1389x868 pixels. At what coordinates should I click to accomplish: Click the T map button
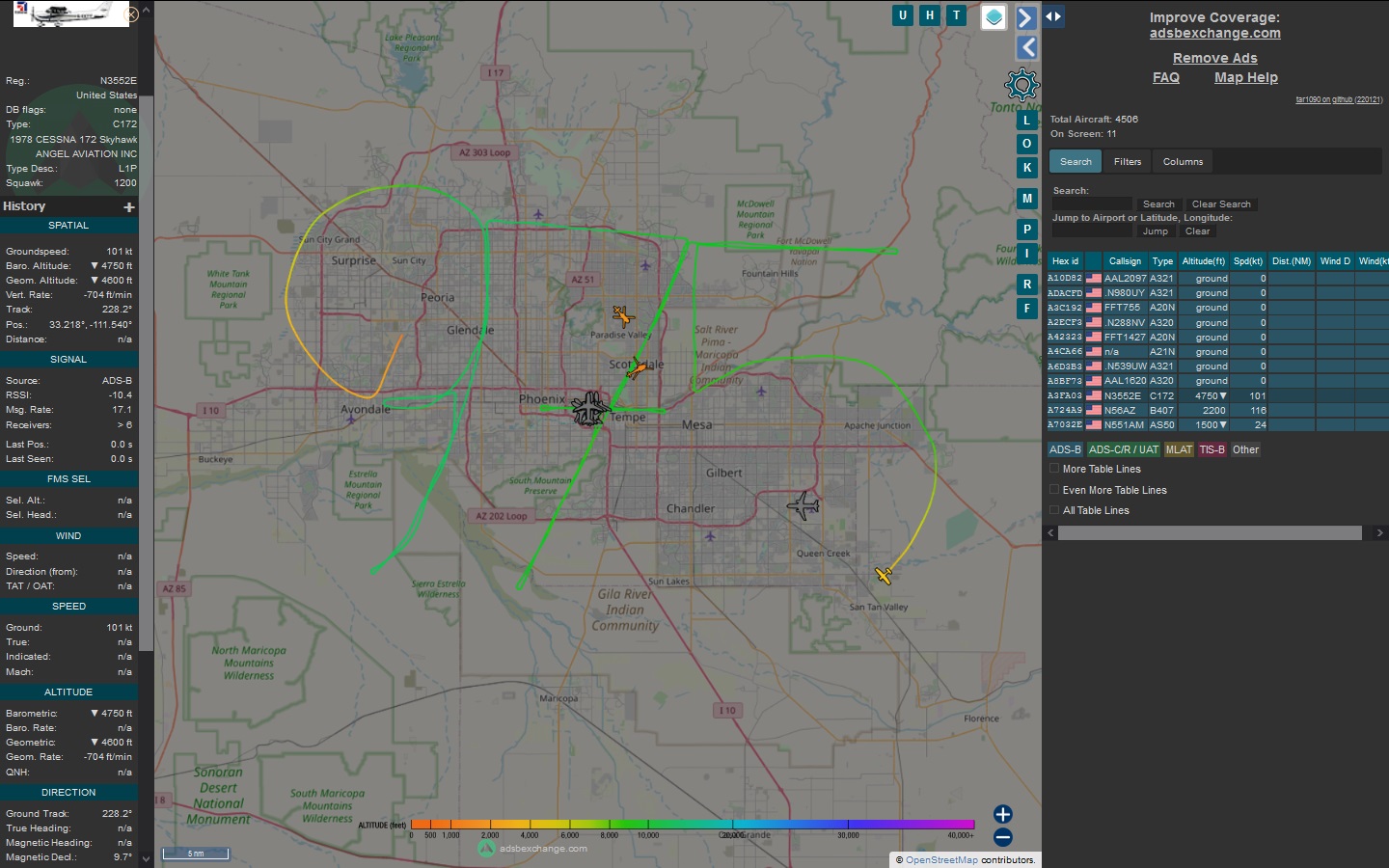[957, 15]
